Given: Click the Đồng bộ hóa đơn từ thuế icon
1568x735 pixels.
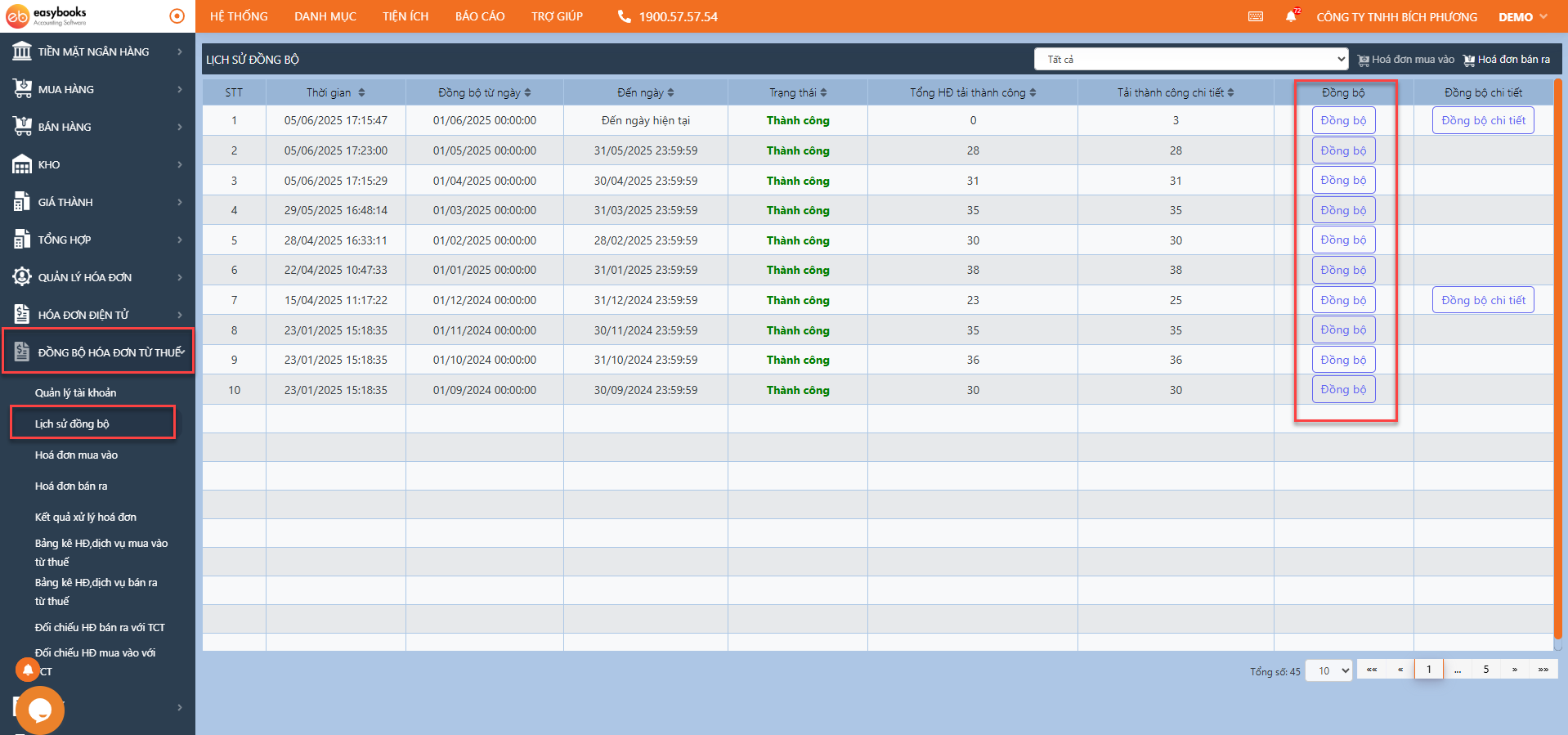Looking at the screenshot, I should (22, 352).
